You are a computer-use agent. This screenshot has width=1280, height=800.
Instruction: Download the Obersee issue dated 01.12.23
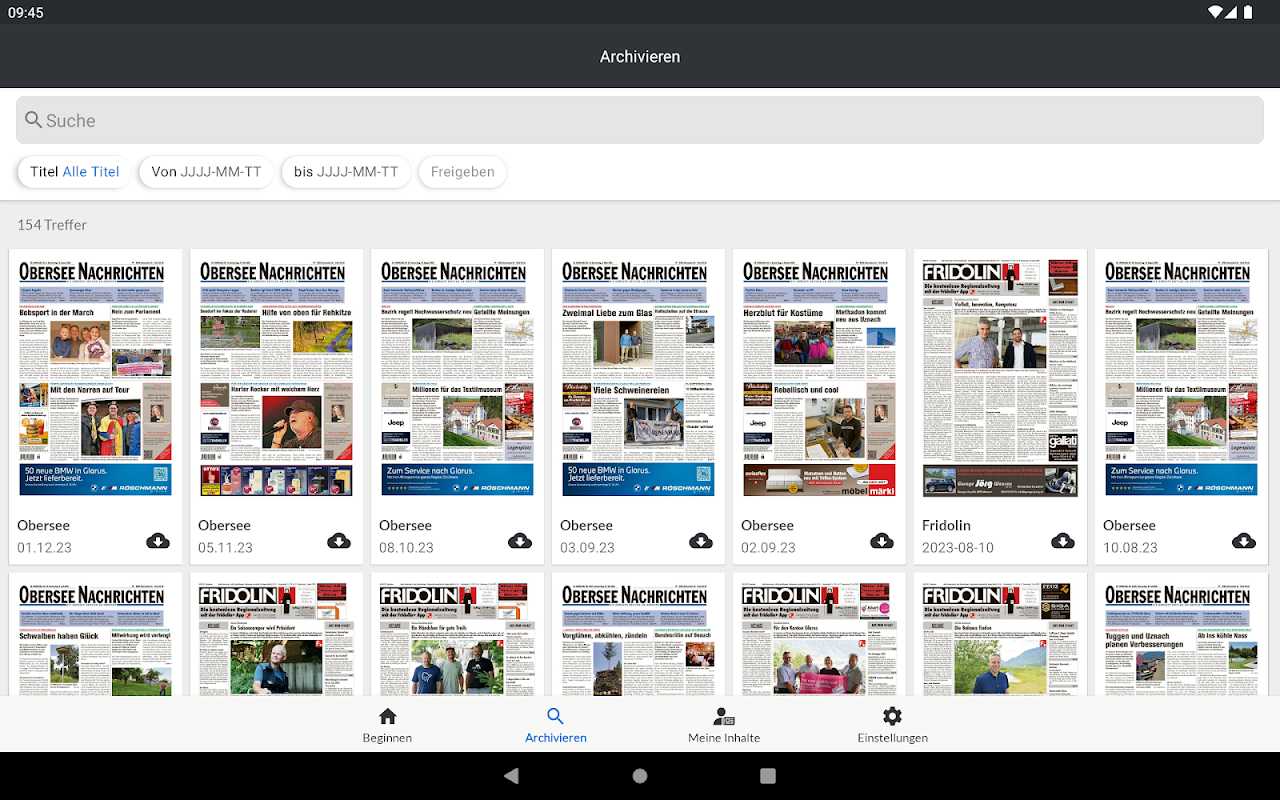tap(158, 541)
